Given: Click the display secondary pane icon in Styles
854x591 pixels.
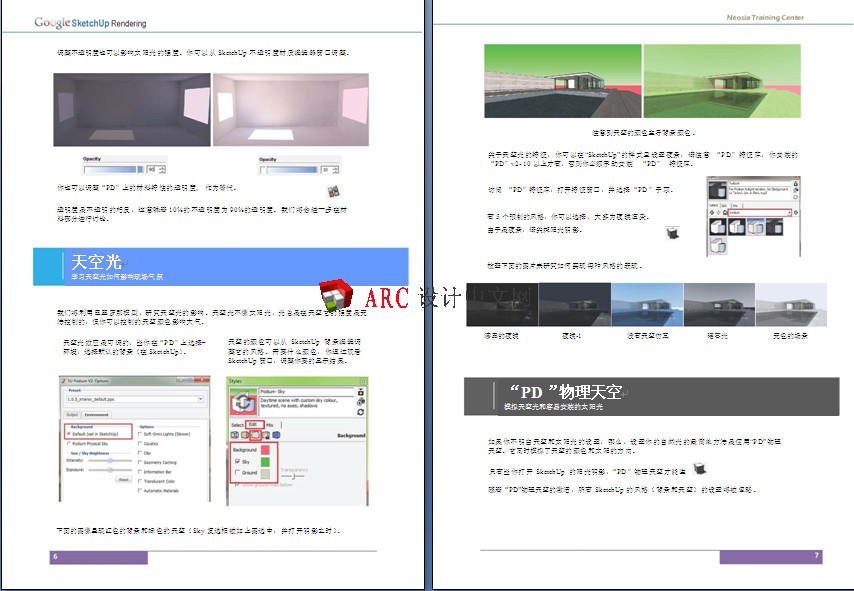Looking at the screenshot, I should point(361,392).
